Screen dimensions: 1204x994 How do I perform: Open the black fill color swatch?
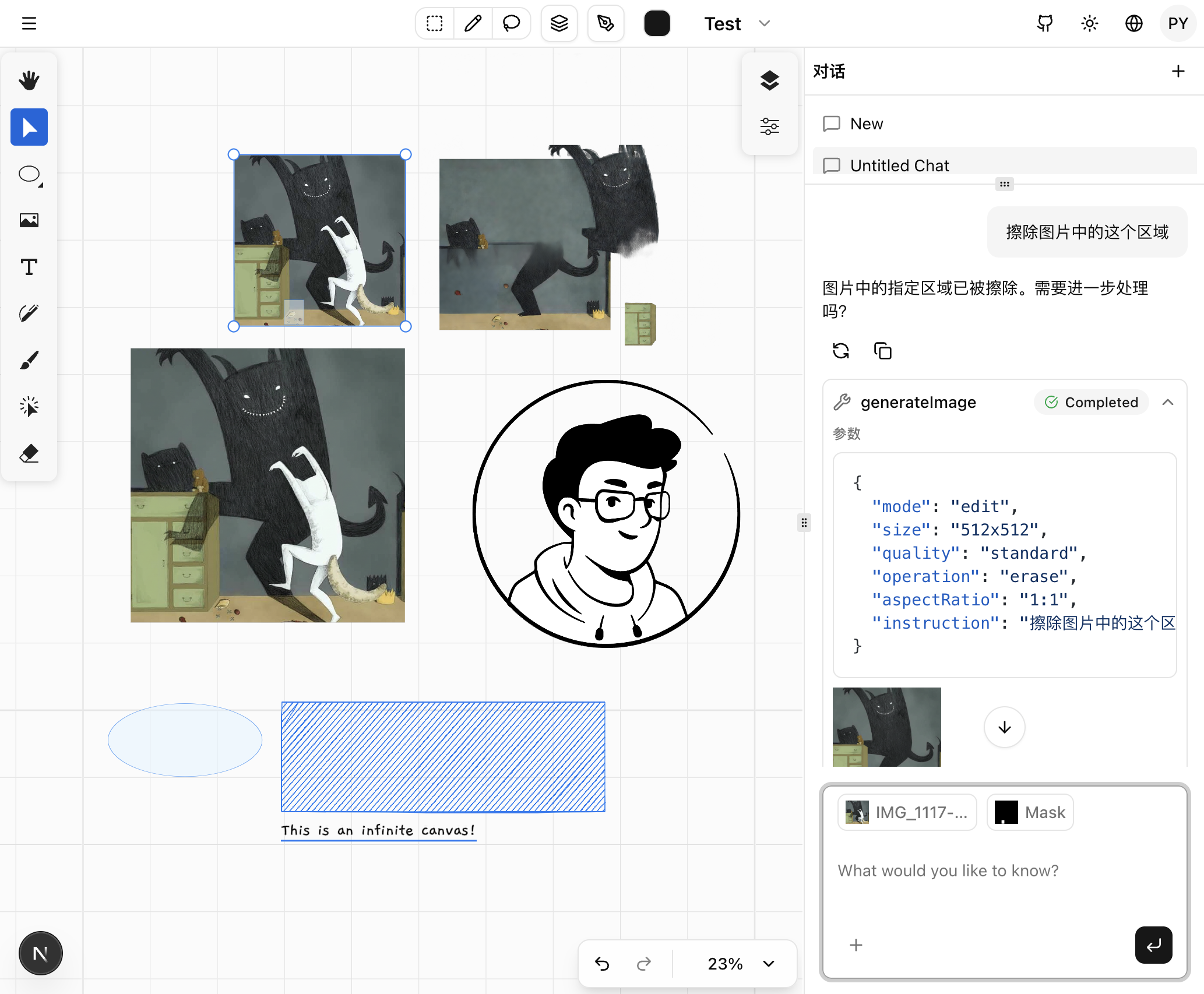pyautogui.click(x=657, y=23)
